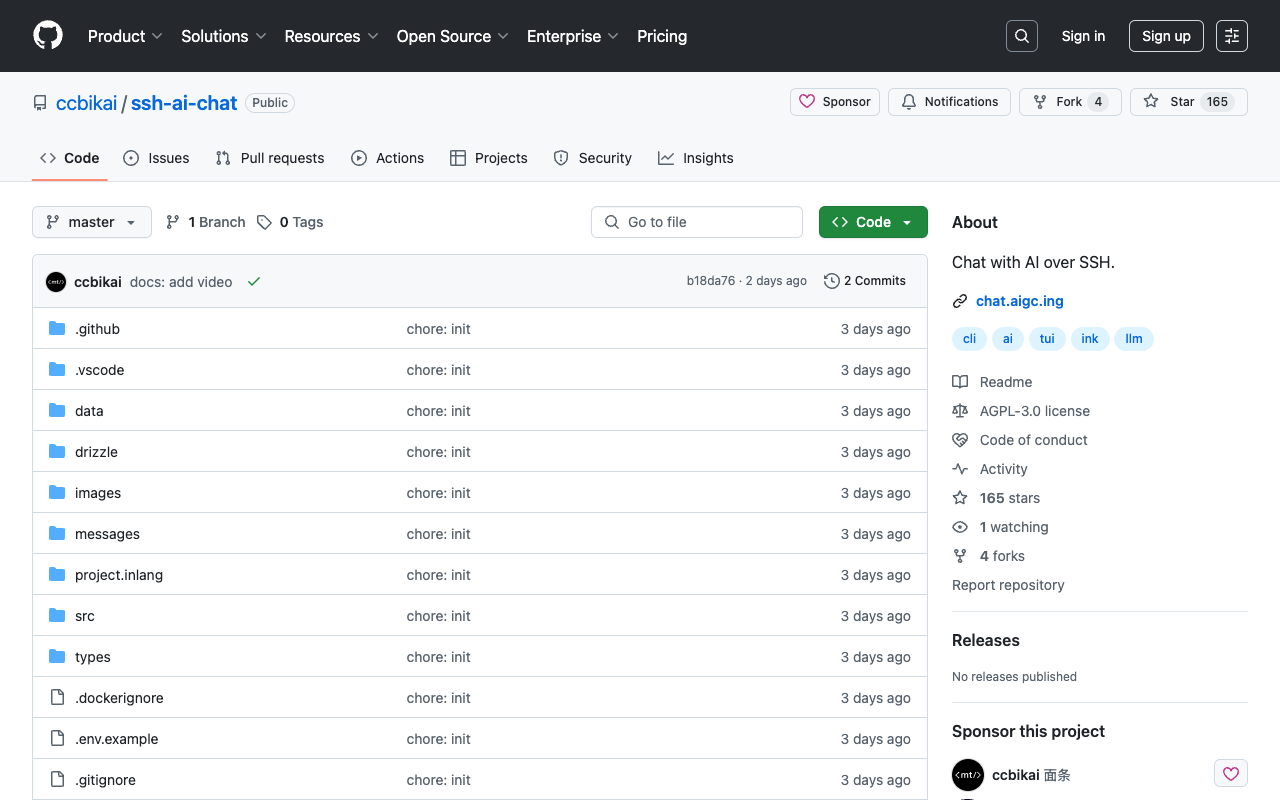The width and height of the screenshot is (1280, 800).
Task: Click the .dockerignore file icon
Action: (57, 698)
